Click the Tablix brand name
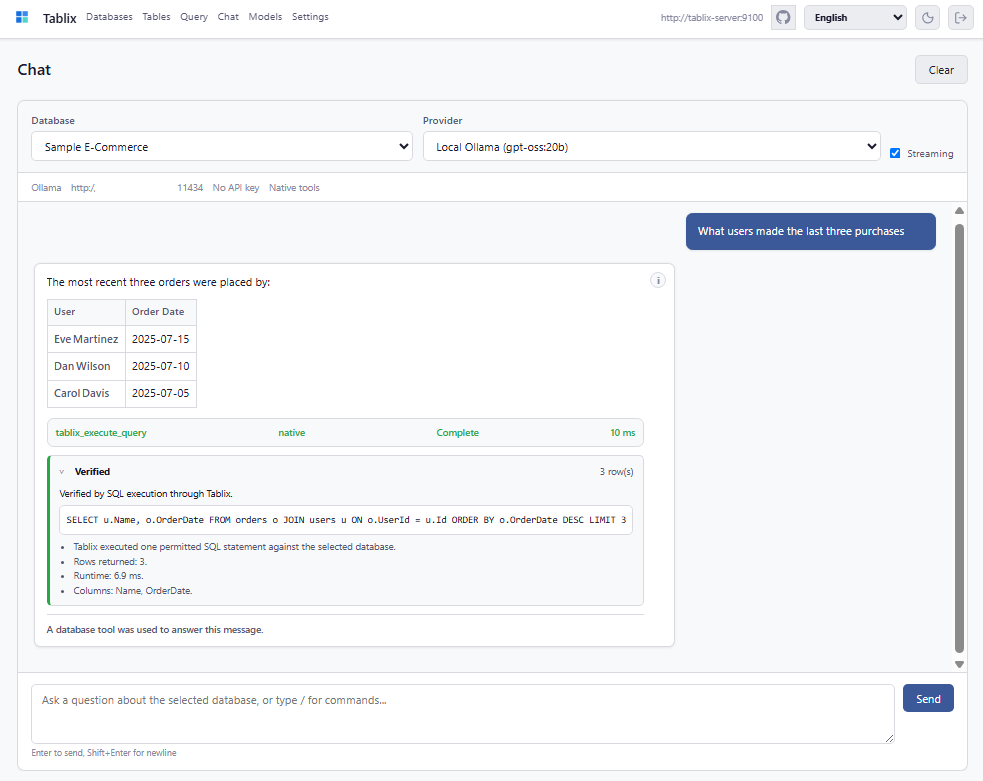This screenshot has height=781, width=983. pyautogui.click(x=60, y=18)
